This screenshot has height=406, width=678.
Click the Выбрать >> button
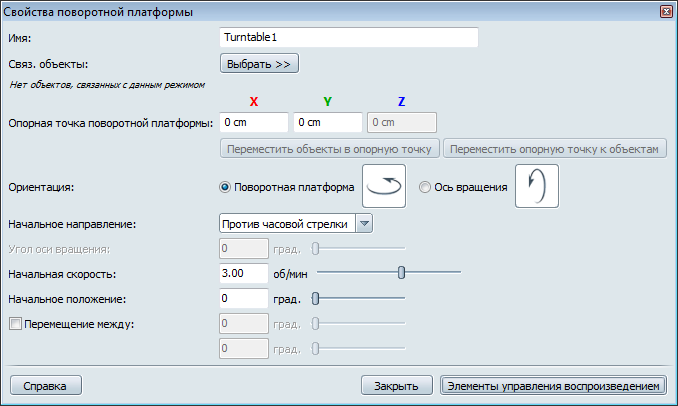[259, 64]
